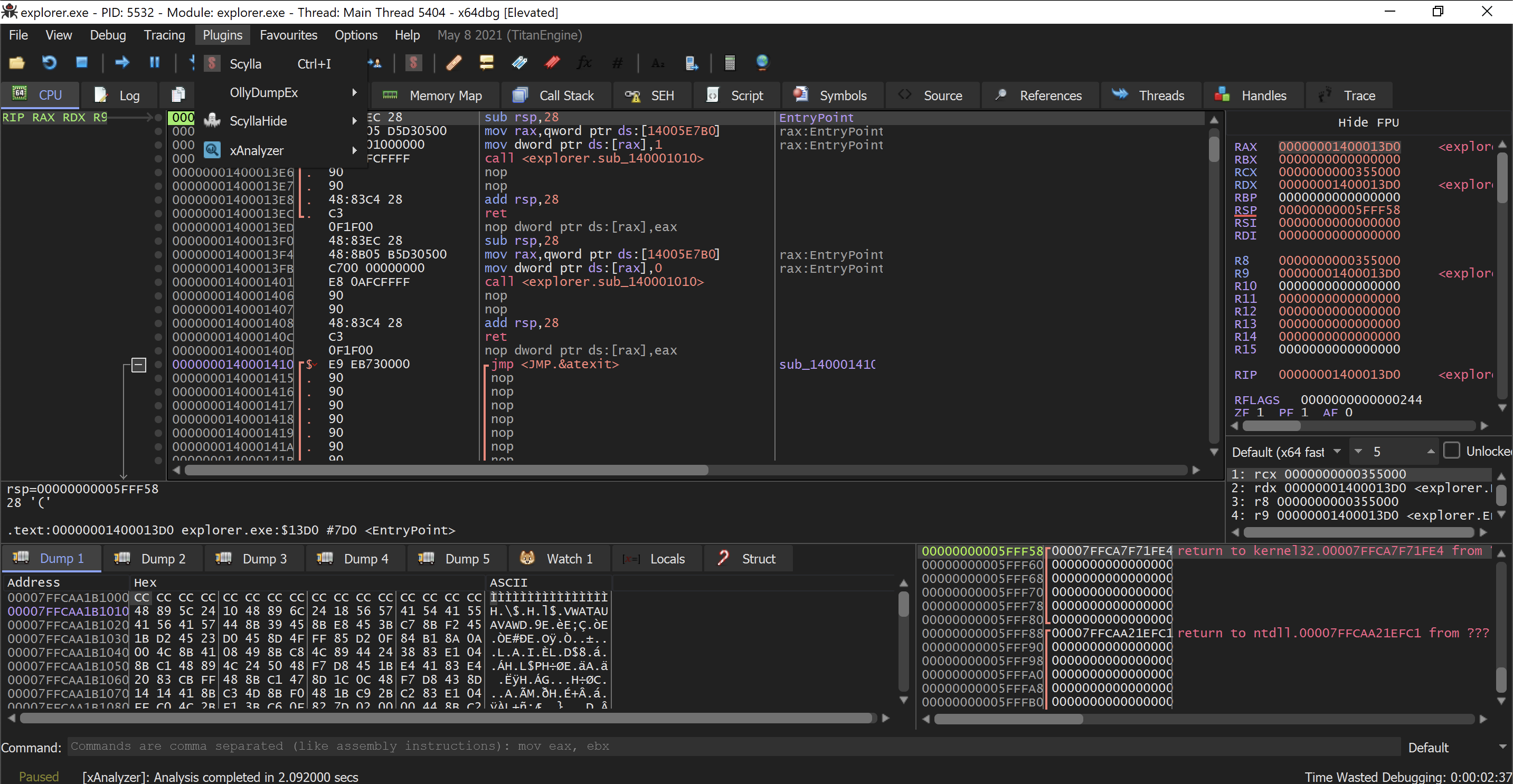
Task: Open Scylla from the toolbar S icon
Action: [413, 62]
